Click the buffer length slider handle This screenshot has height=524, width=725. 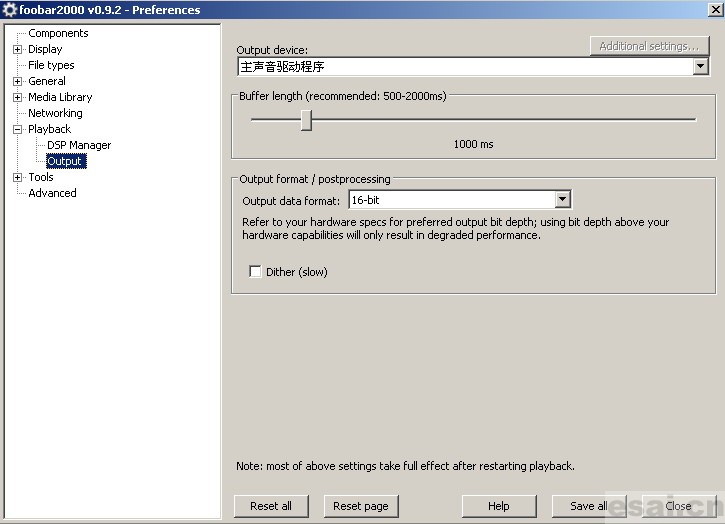(x=306, y=120)
